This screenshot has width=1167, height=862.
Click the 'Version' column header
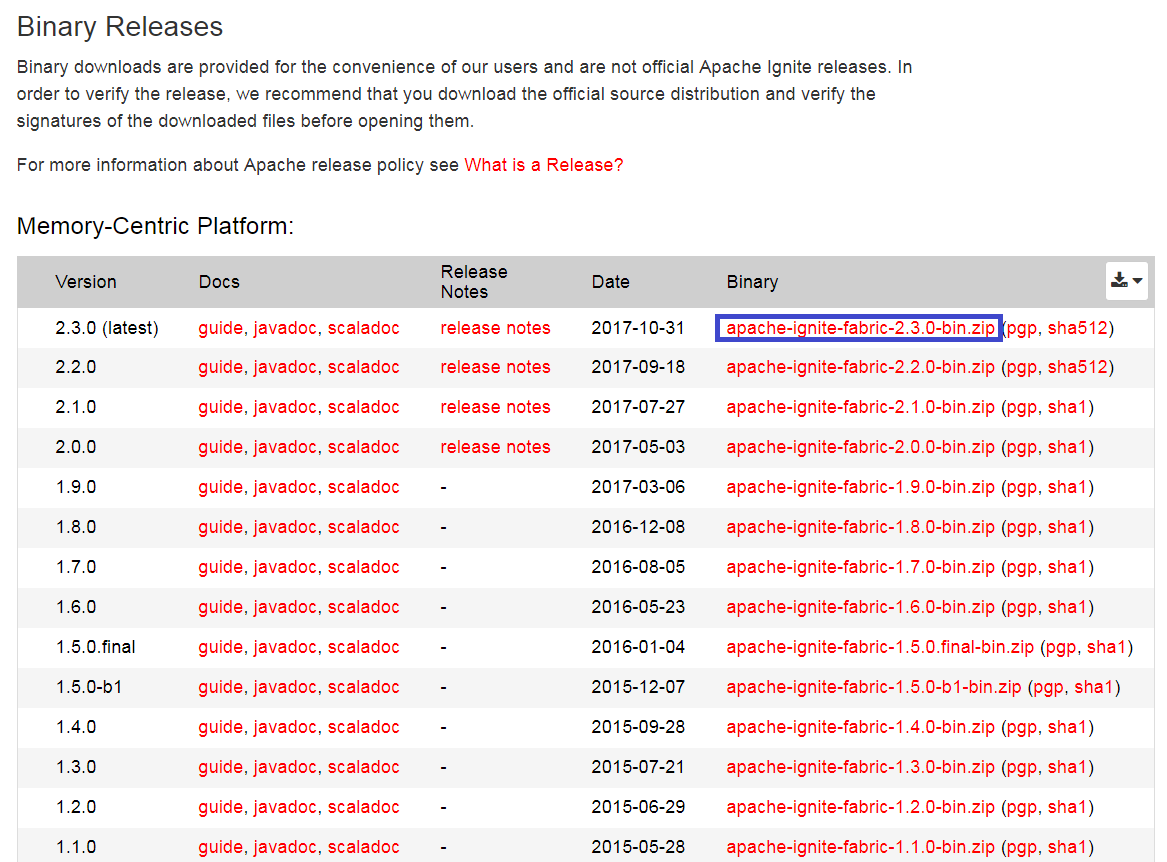[x=86, y=282]
